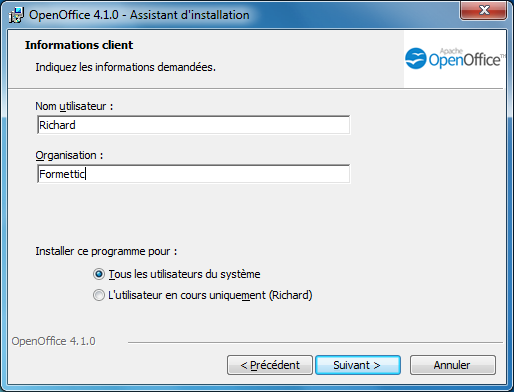Click the installer icon in the title bar
Image resolution: width=514 pixels, height=392 pixels.
coord(16,15)
